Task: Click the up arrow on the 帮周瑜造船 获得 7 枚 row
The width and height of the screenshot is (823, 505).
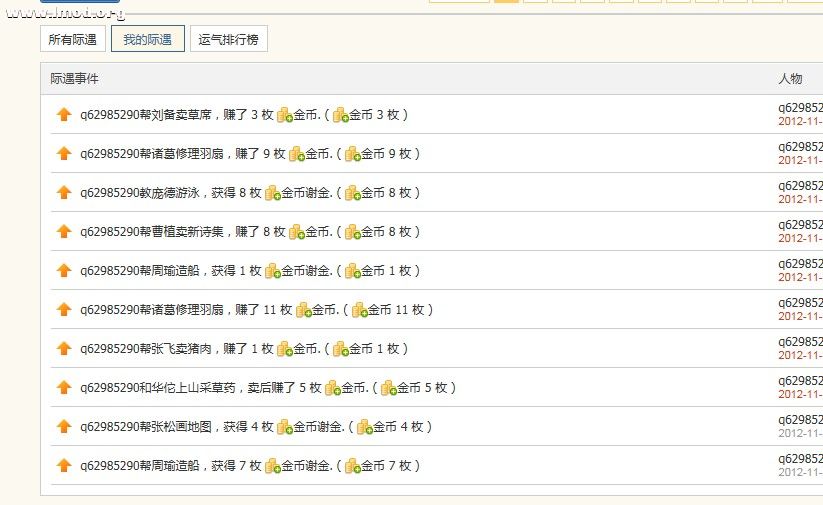Action: tap(64, 466)
